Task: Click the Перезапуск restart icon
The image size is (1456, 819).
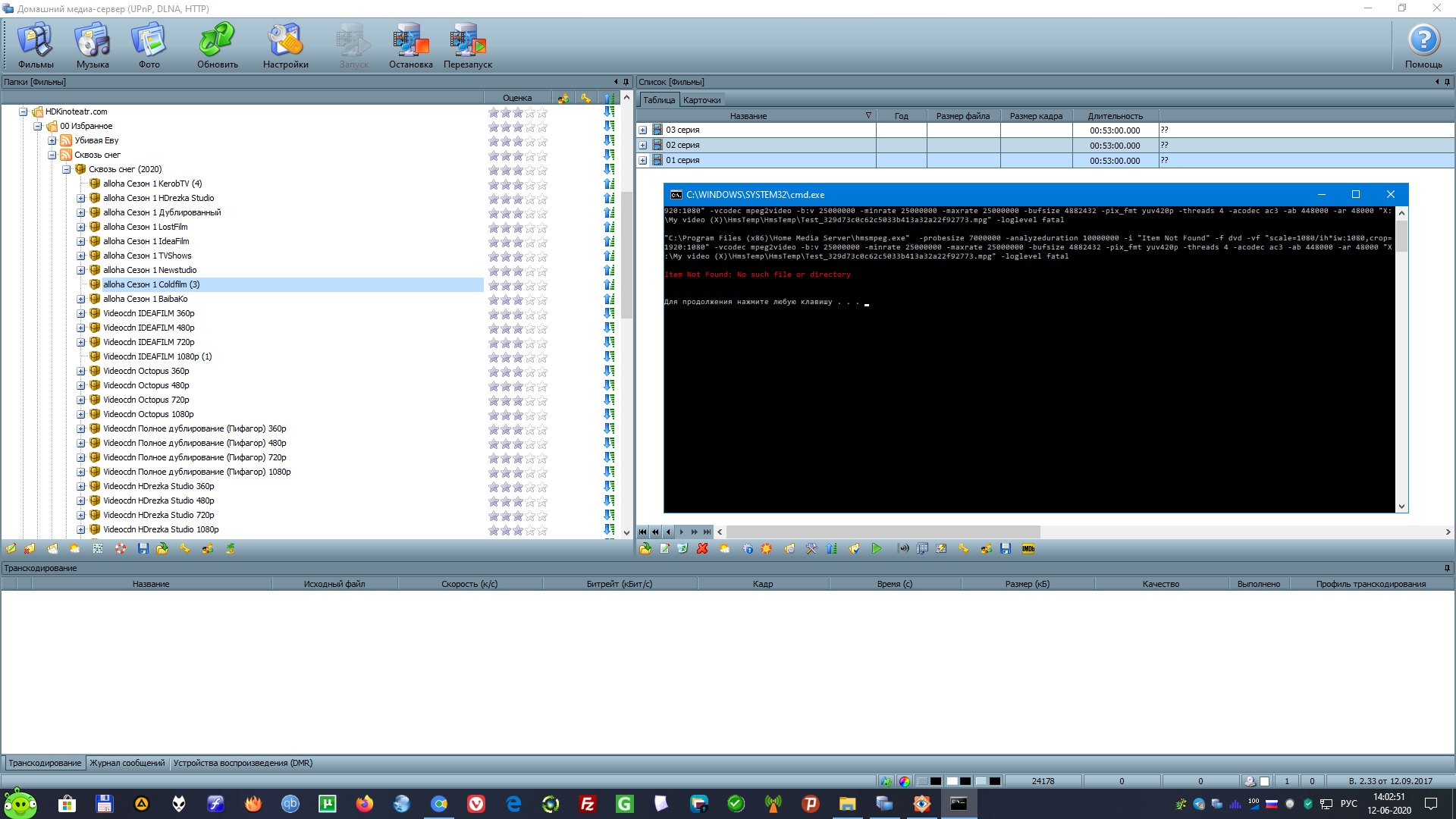Action: coord(467,45)
